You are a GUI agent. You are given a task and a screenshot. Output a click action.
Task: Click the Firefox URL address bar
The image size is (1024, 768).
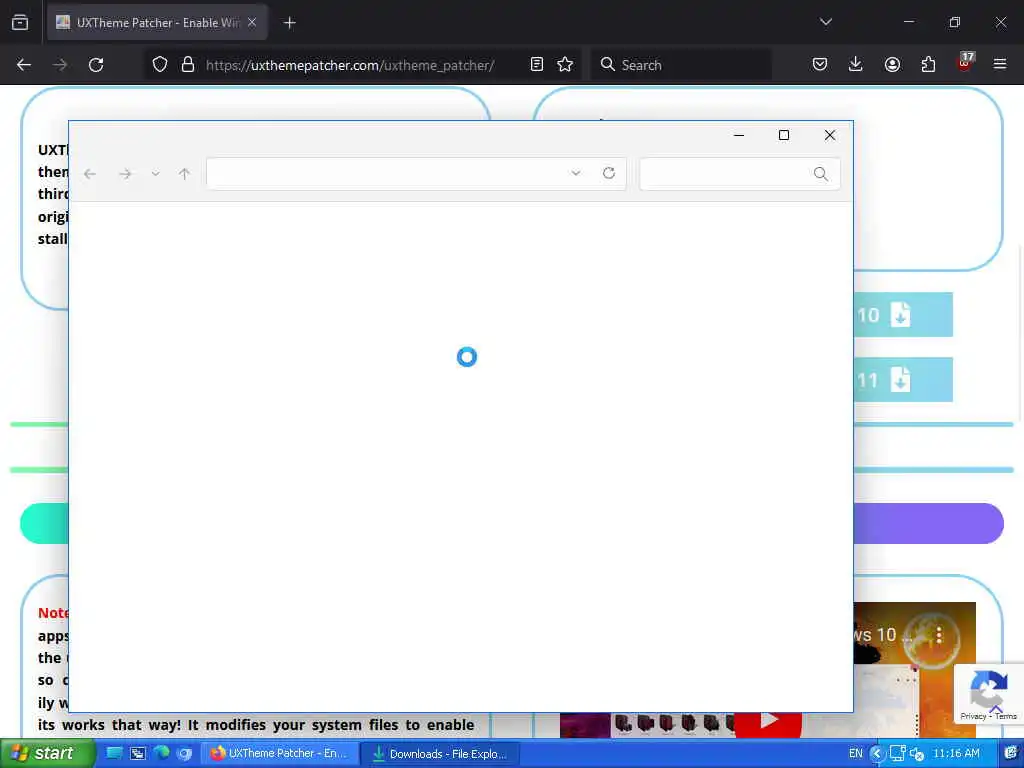pos(350,65)
